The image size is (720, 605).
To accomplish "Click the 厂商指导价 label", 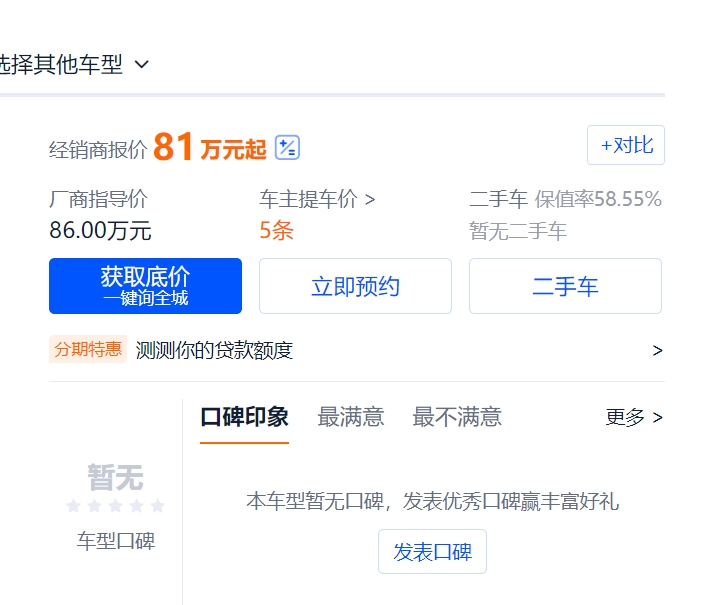I will [98, 199].
